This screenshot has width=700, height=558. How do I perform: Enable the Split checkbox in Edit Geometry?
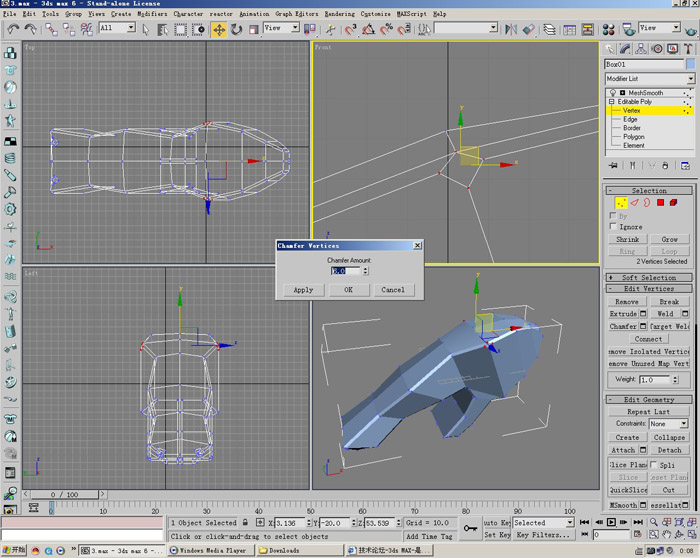(655, 465)
